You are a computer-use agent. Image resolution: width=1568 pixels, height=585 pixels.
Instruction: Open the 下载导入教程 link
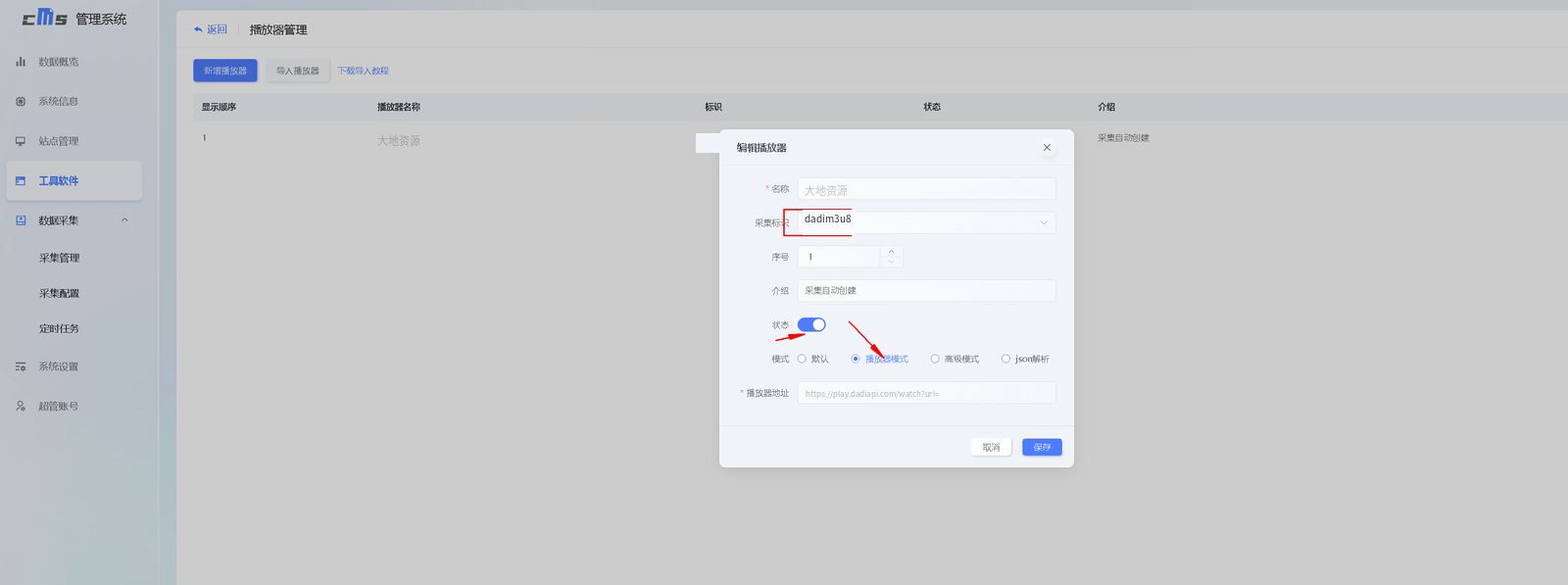(364, 71)
